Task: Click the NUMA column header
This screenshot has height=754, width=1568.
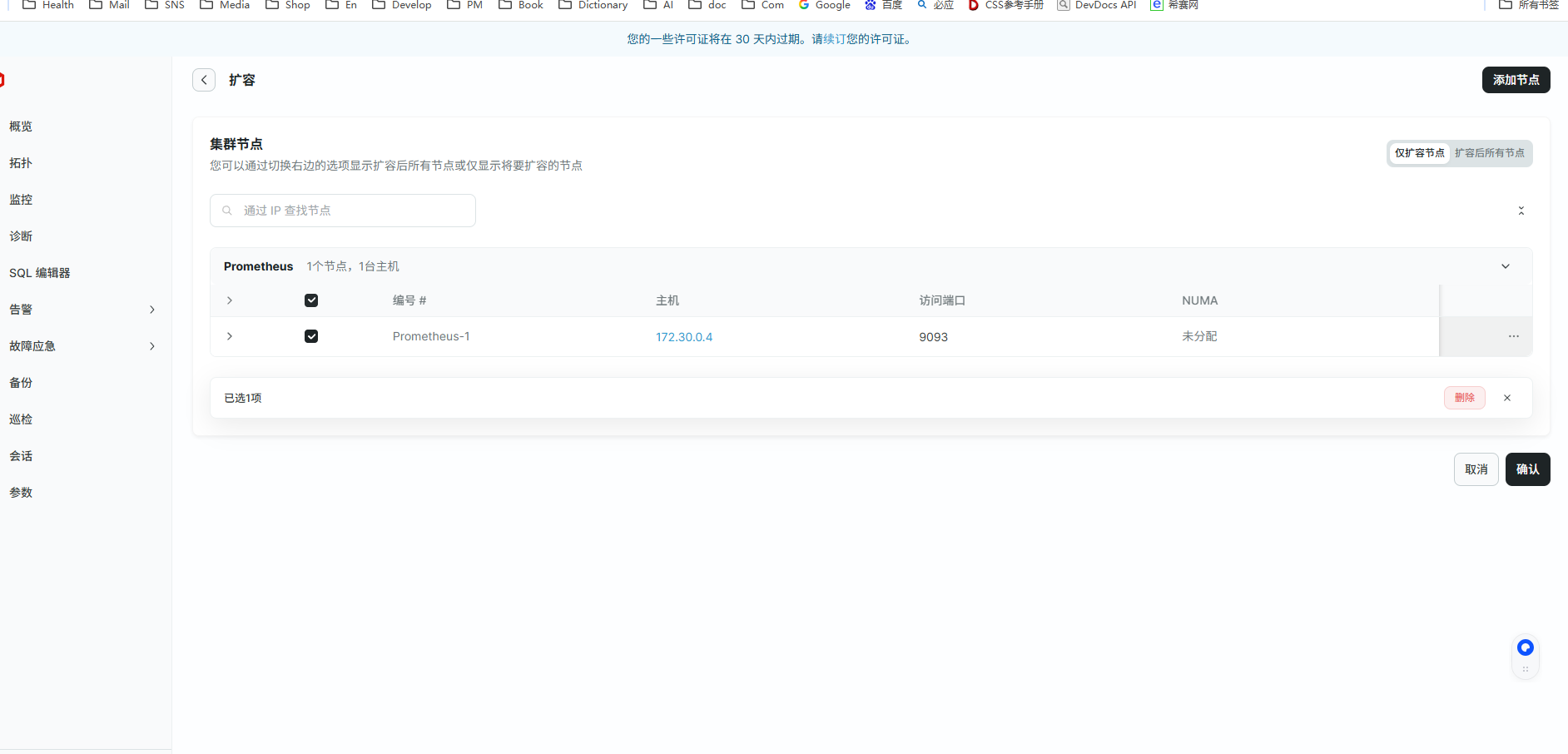Action: [1199, 300]
